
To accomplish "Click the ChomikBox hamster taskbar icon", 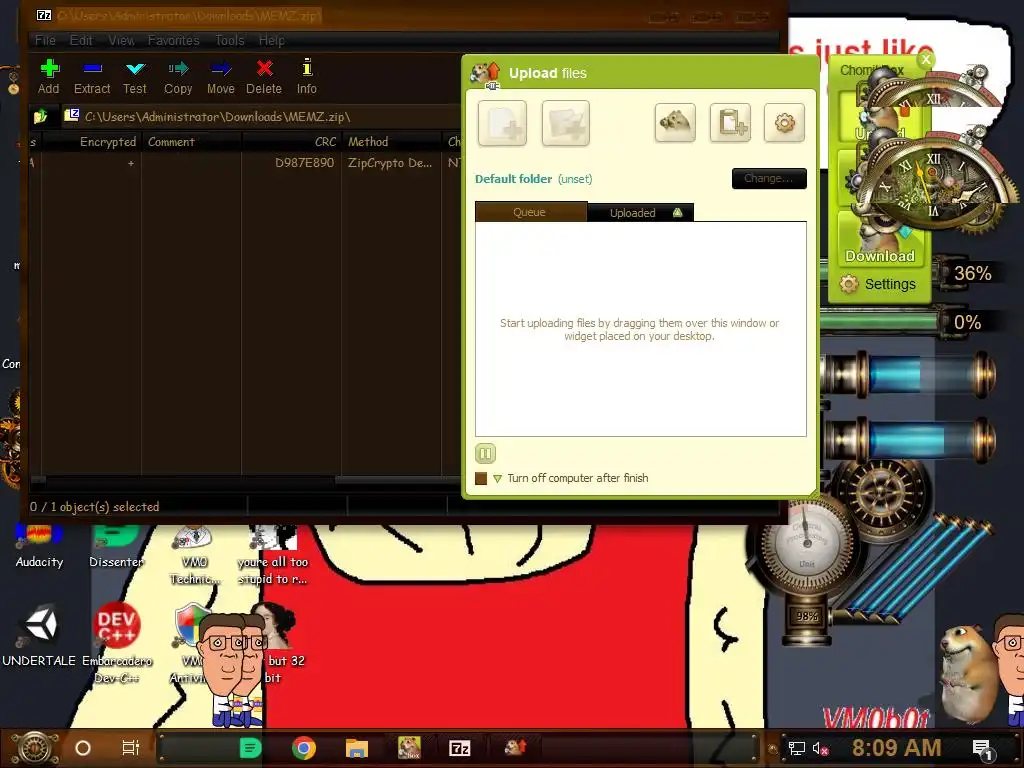I will coord(409,747).
